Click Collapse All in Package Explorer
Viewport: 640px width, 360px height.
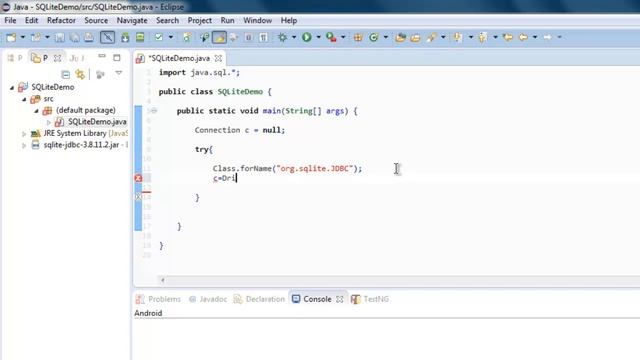(x=65, y=74)
